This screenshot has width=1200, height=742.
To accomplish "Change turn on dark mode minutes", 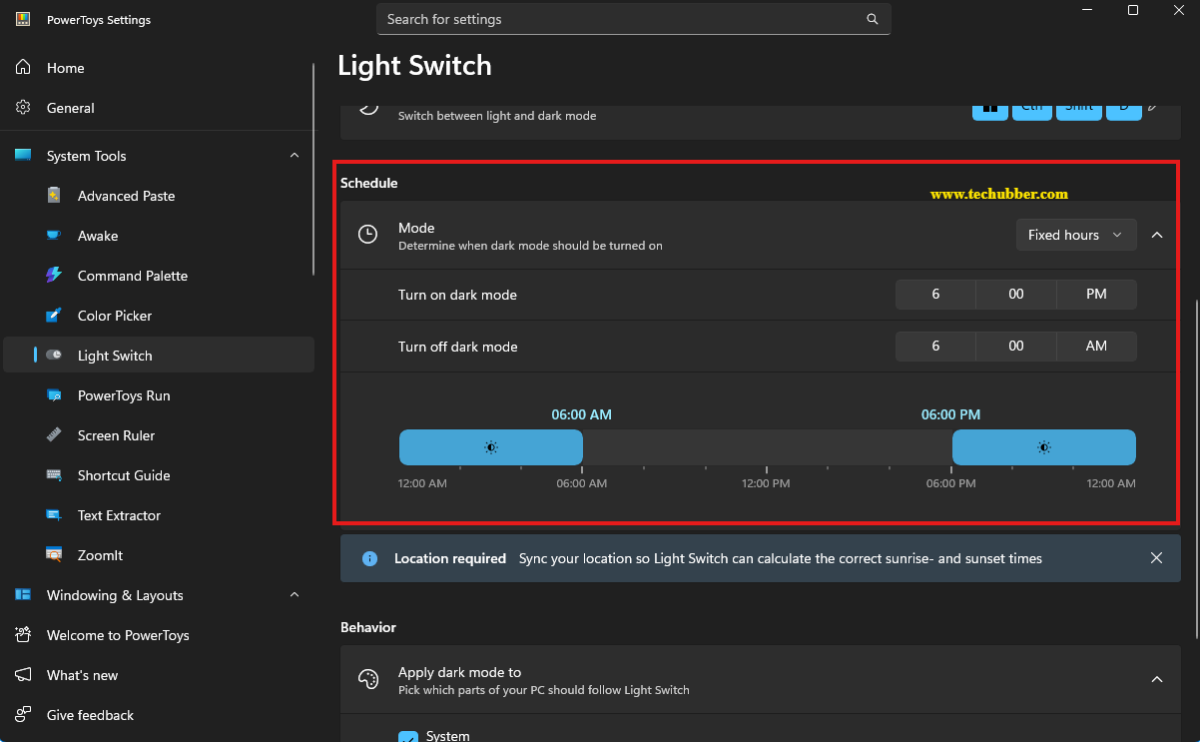I will point(1016,295).
